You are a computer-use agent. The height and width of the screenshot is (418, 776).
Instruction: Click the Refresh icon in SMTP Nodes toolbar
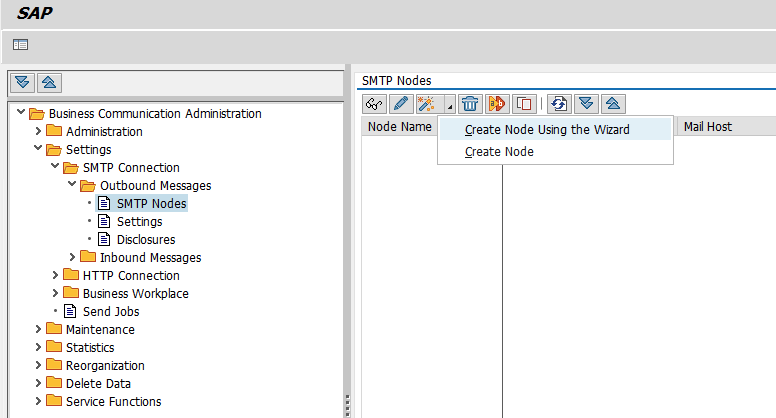pos(559,104)
